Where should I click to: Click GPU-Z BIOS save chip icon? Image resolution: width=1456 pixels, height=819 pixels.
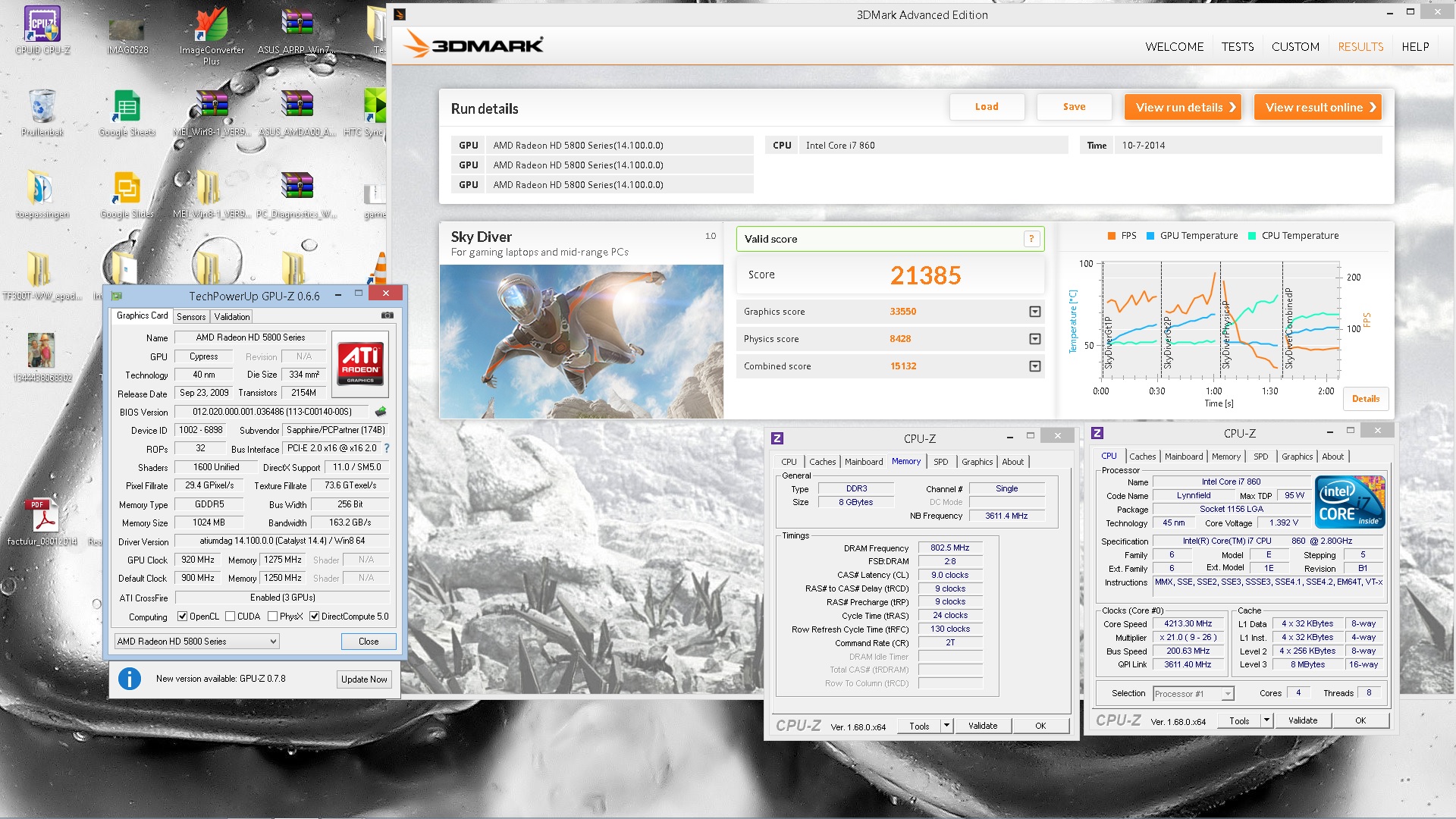381,411
